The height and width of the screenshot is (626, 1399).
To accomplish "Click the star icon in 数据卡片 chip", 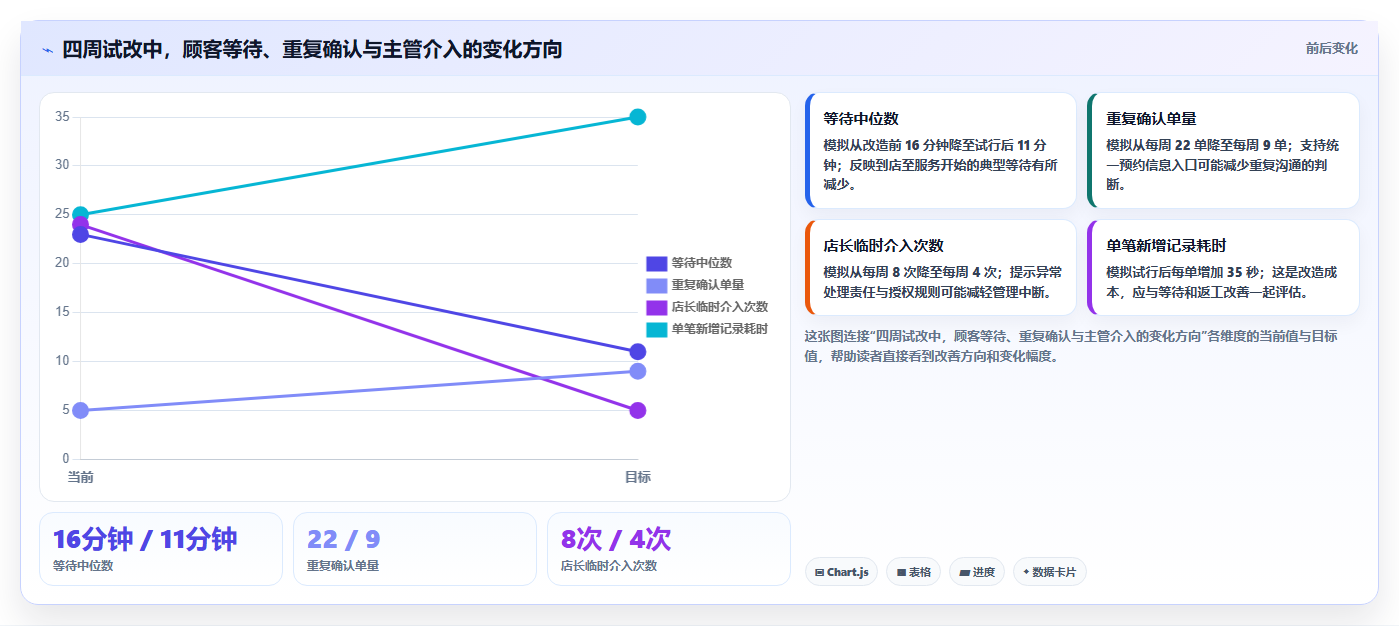I will click(1026, 573).
